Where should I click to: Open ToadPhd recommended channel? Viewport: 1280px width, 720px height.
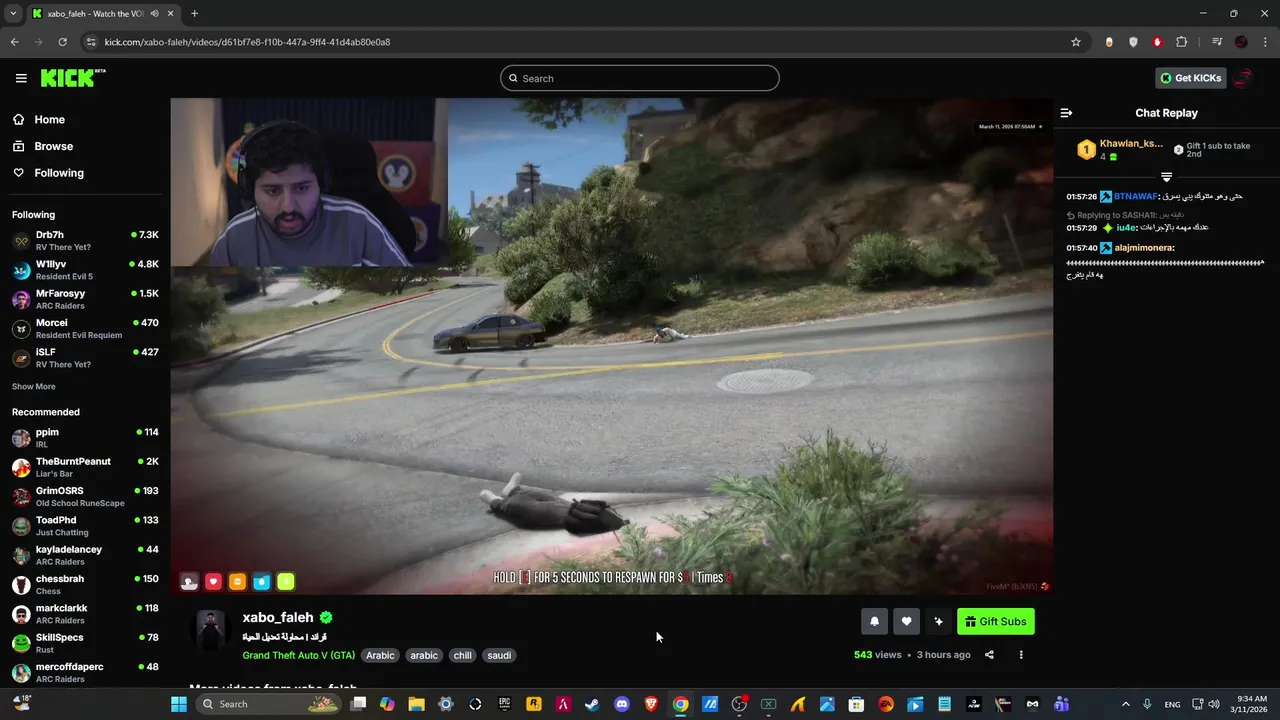[x=85, y=526]
